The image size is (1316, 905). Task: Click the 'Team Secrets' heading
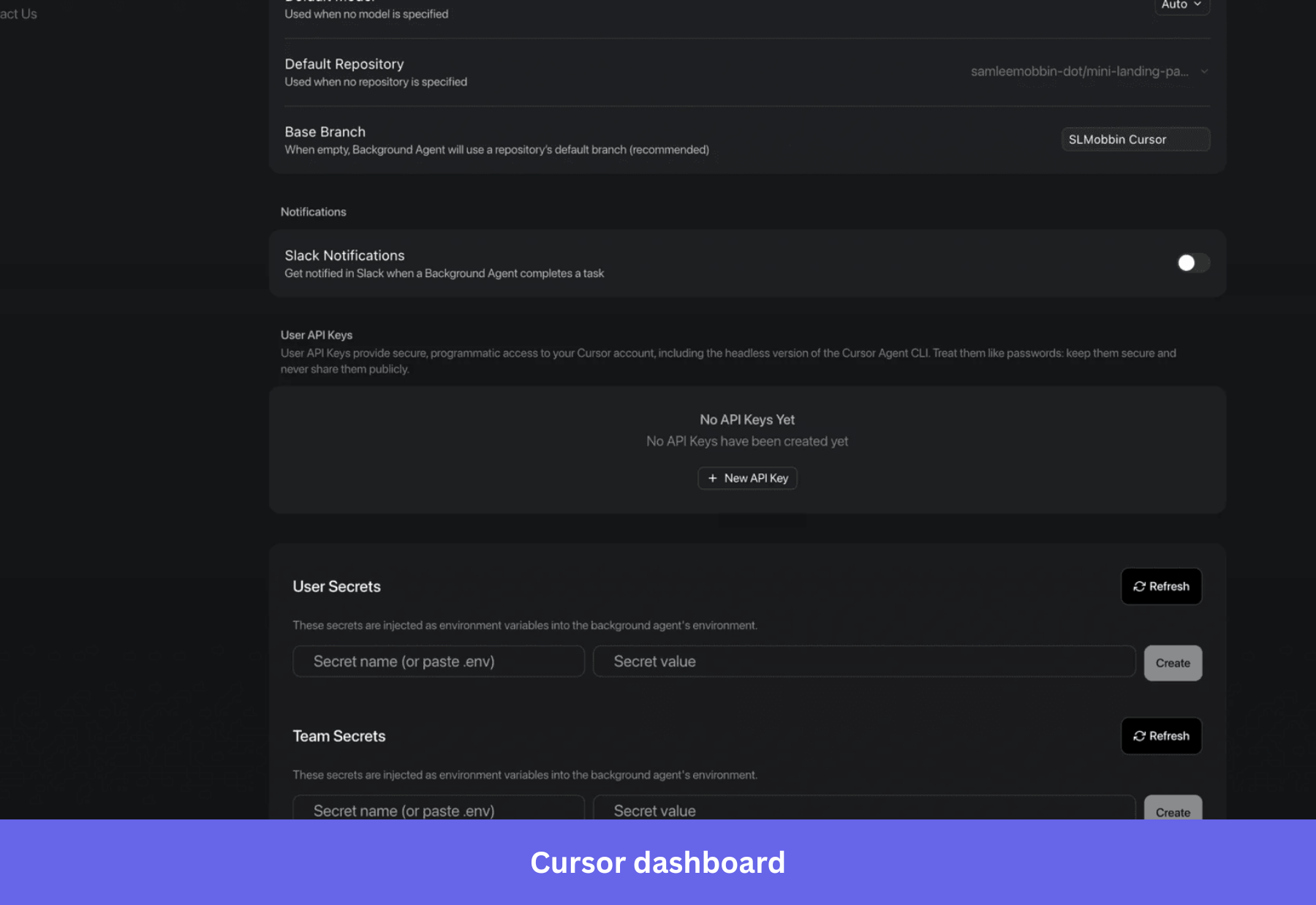coord(339,736)
